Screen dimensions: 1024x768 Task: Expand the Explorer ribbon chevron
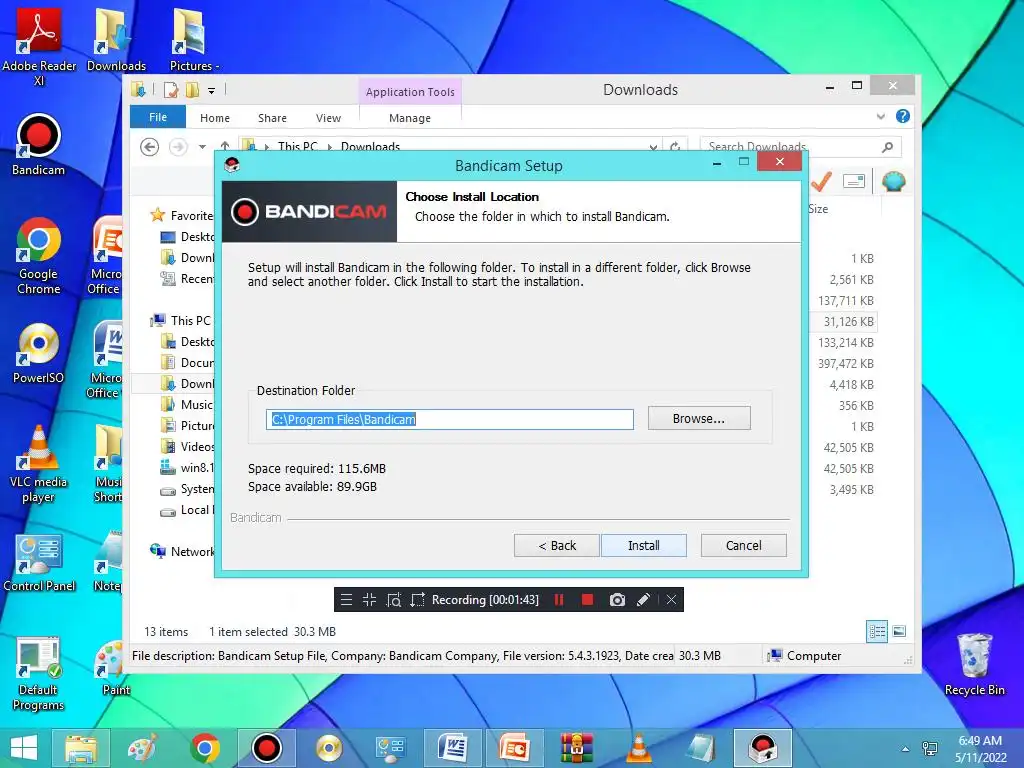click(881, 116)
